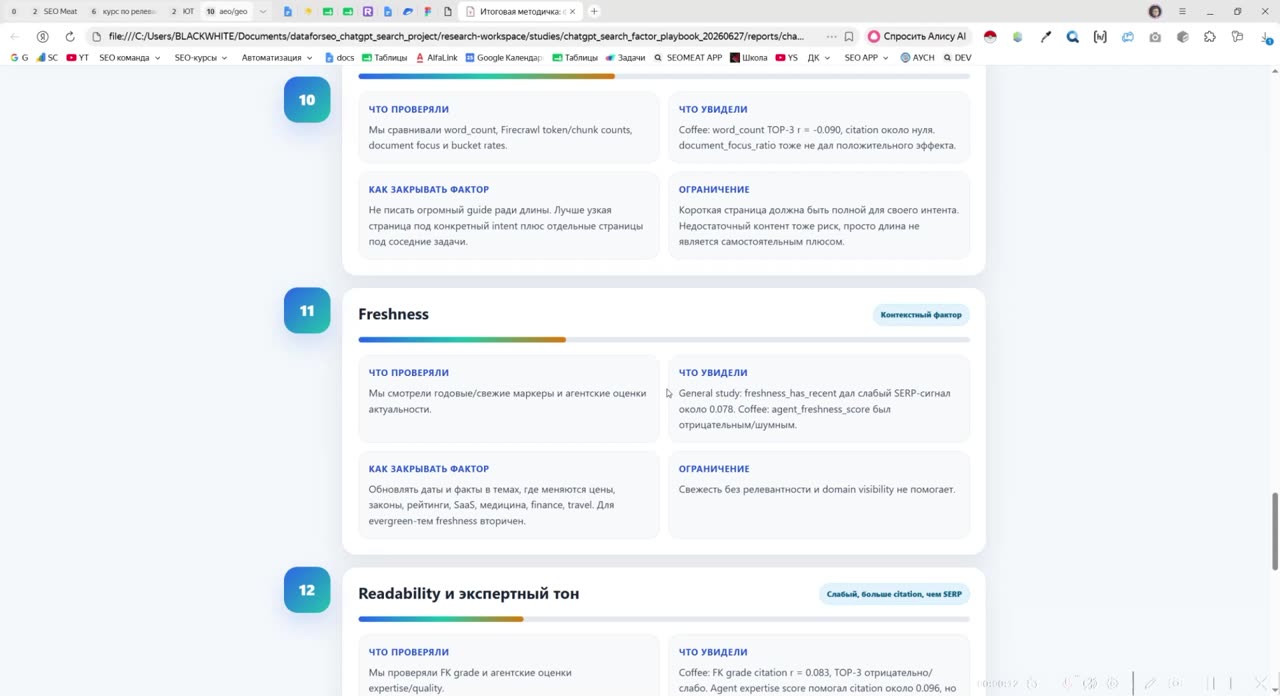The image size is (1280, 696).
Task: Click the recorder pencil draw icon
Action: 1150,684
